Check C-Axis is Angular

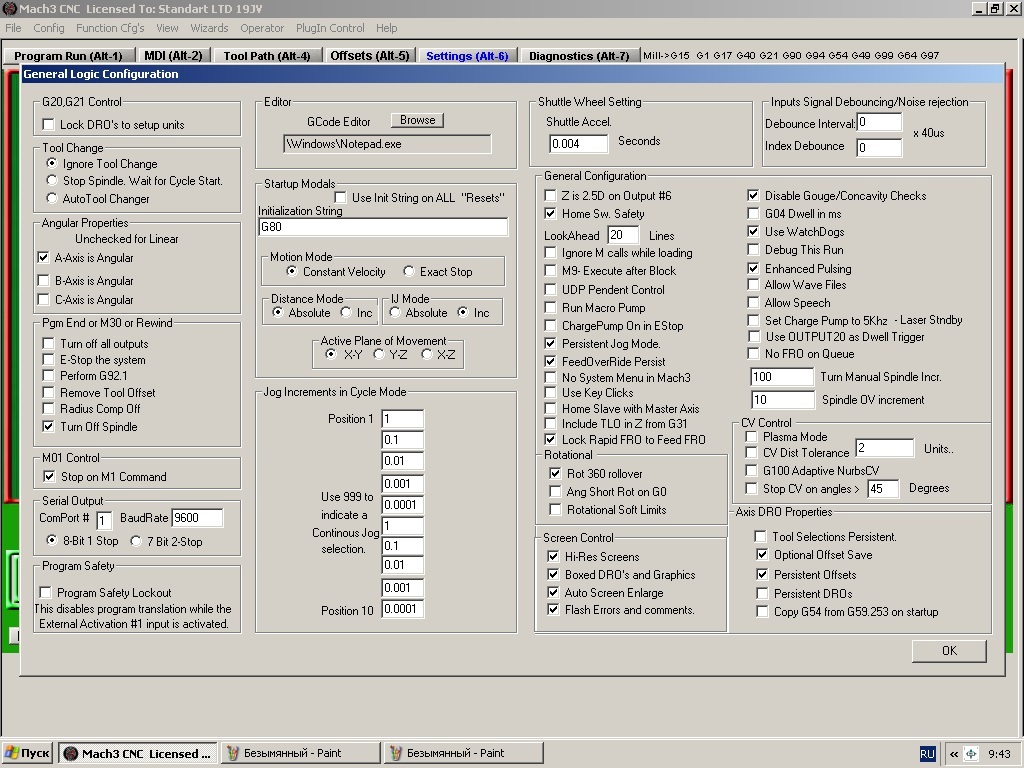(43, 299)
